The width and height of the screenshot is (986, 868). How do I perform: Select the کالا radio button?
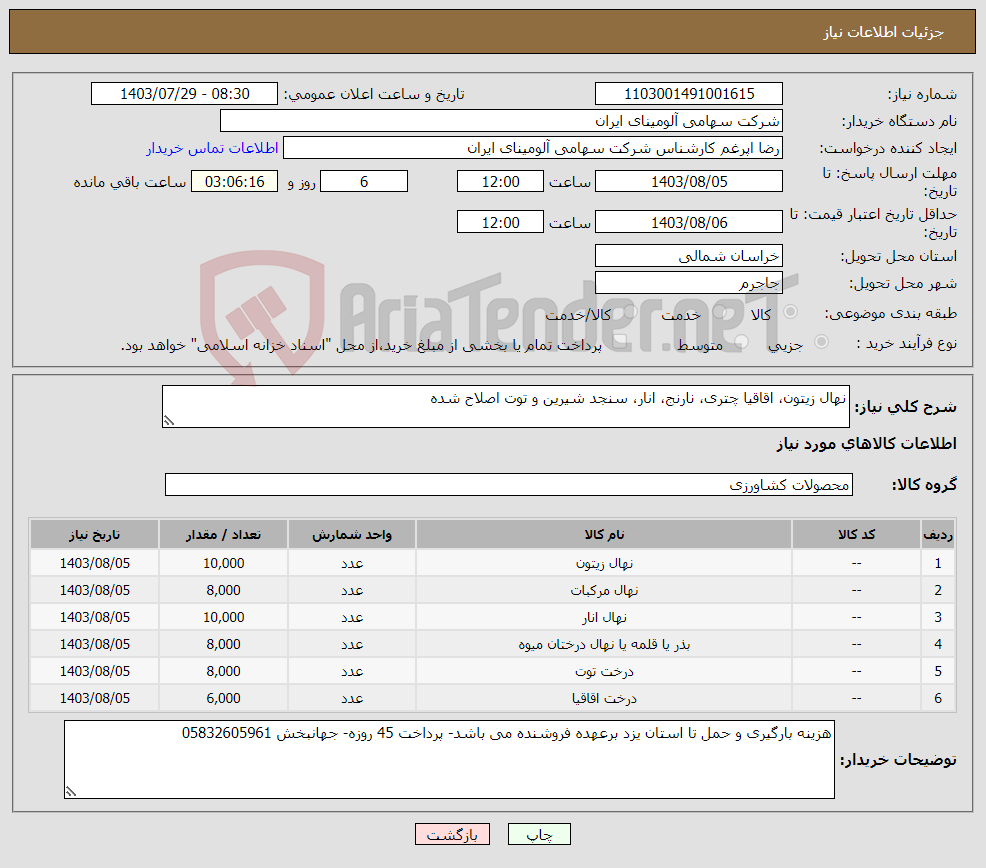tap(790, 311)
